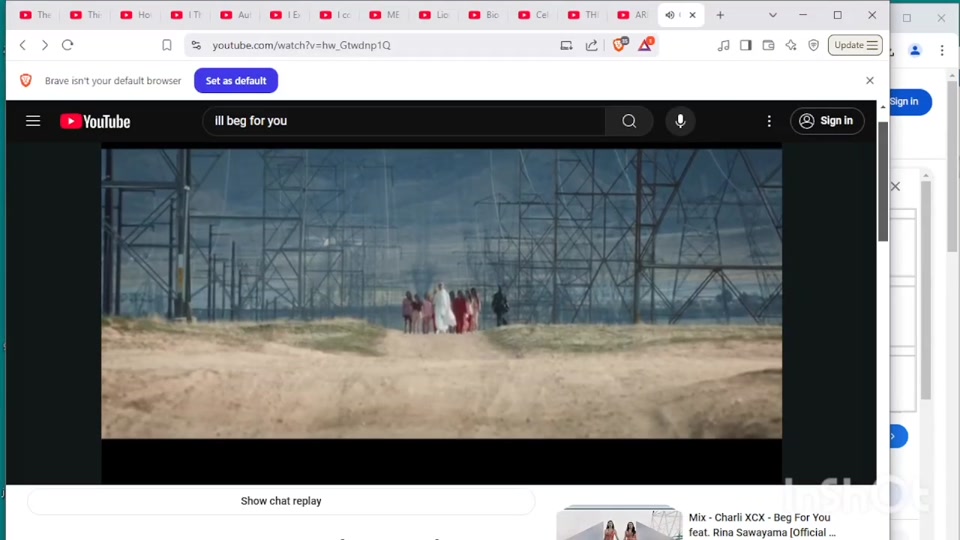Open the YouTube hamburger guide menu
960x540 pixels.
[33, 121]
